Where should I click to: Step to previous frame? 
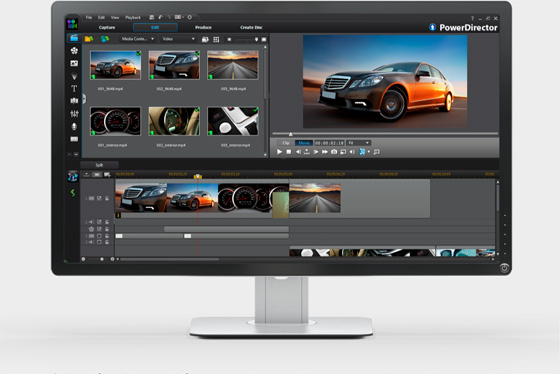pos(298,152)
